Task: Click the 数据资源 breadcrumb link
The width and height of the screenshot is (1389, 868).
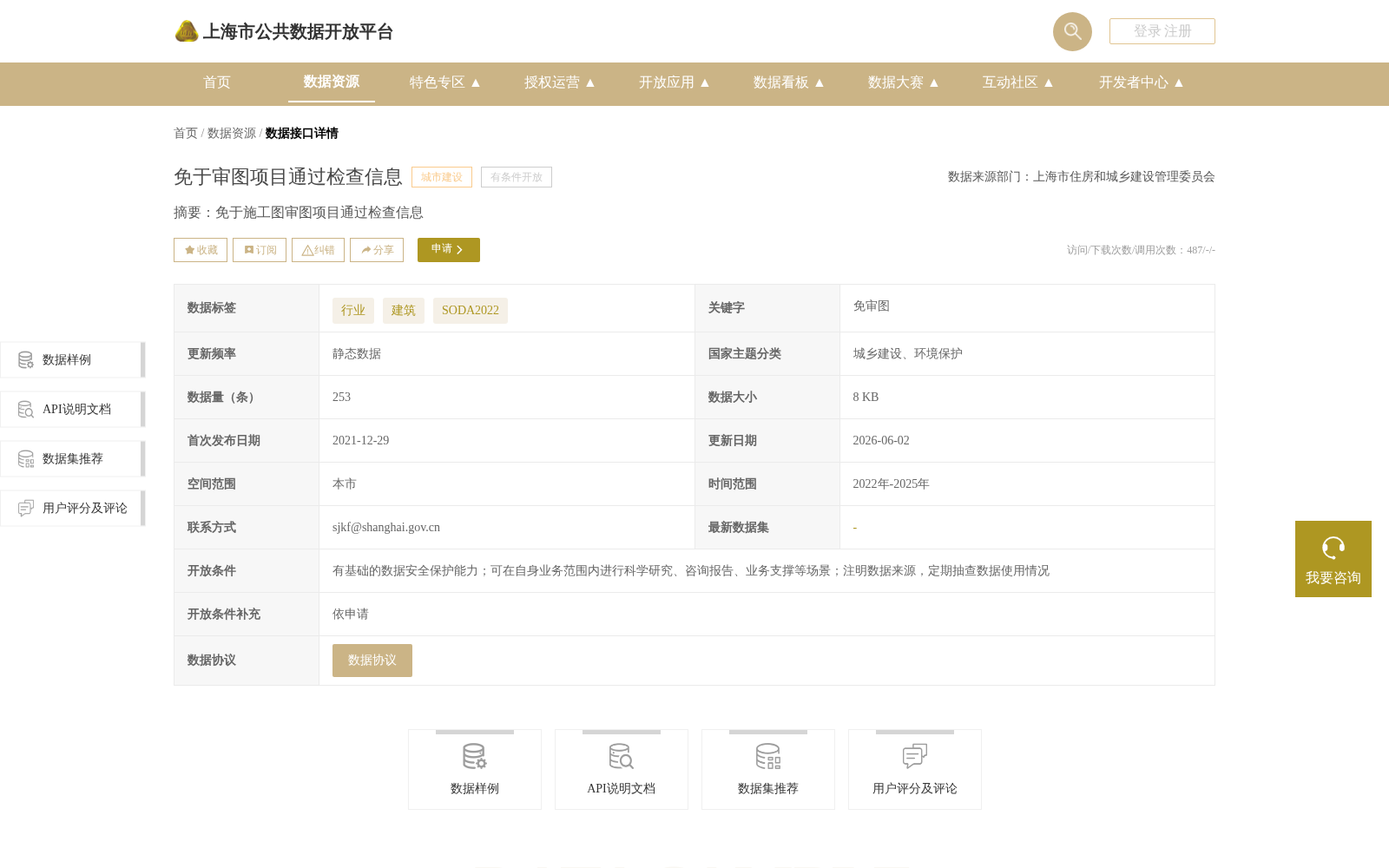Action: (232, 133)
